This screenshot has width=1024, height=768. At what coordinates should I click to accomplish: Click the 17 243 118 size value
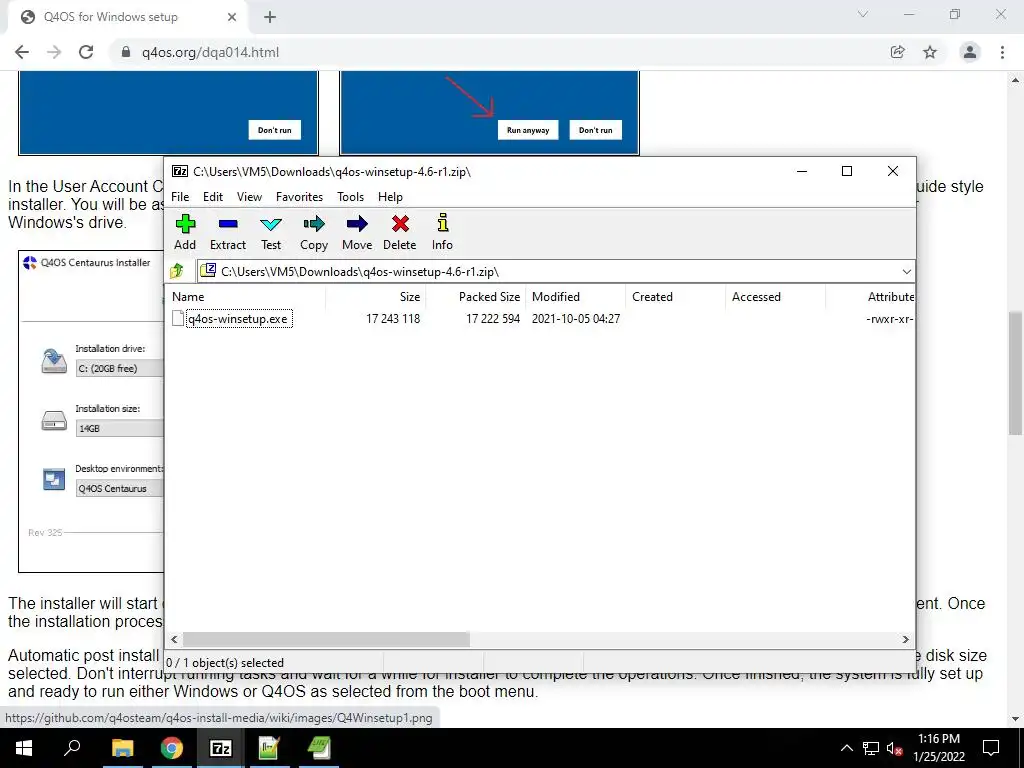(x=392, y=319)
